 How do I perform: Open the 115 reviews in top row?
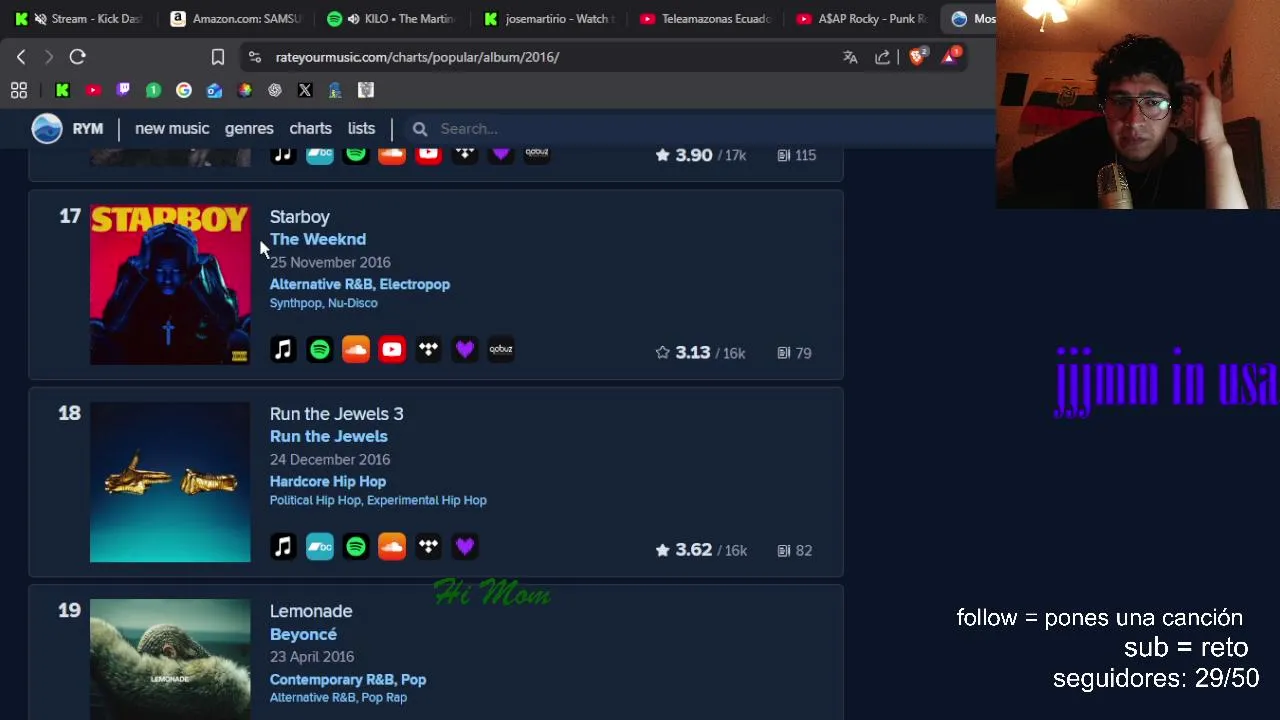(797, 155)
